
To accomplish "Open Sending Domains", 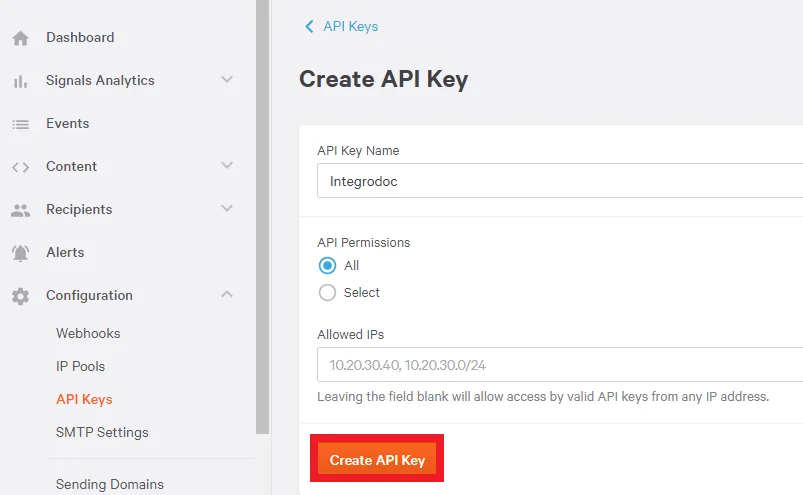I will pos(110,484).
